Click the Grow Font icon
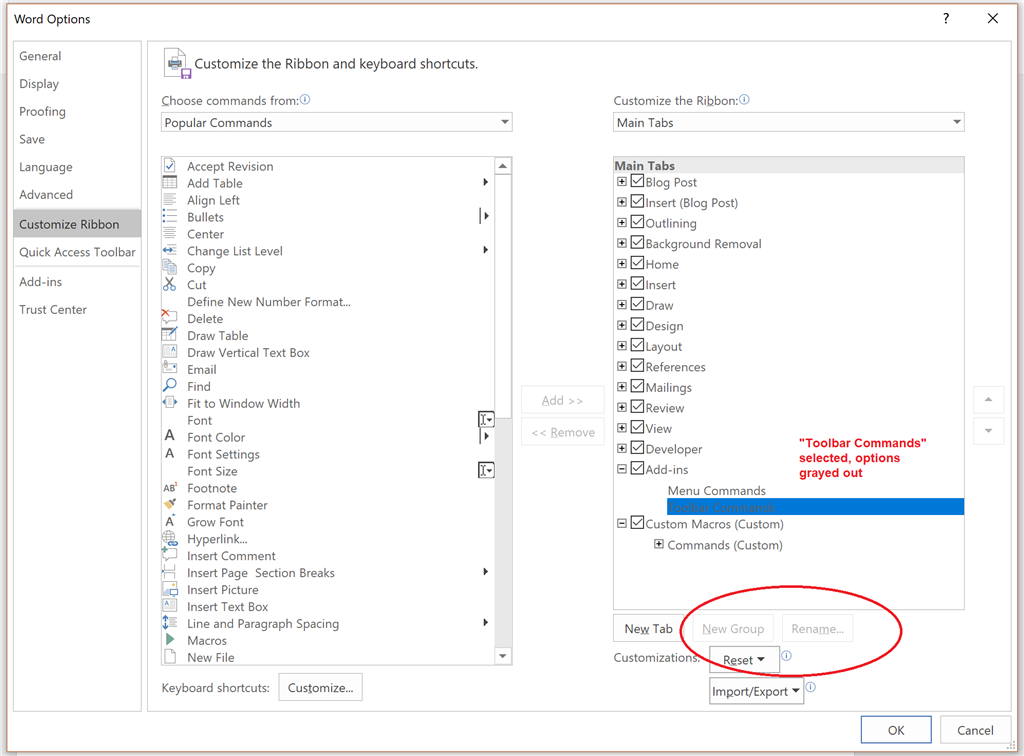This screenshot has width=1024, height=756. 170,521
